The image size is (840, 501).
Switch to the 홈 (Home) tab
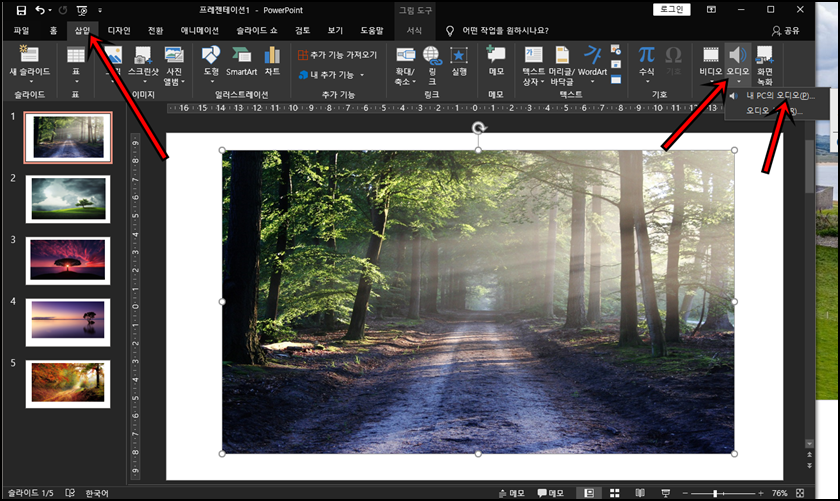click(53, 31)
